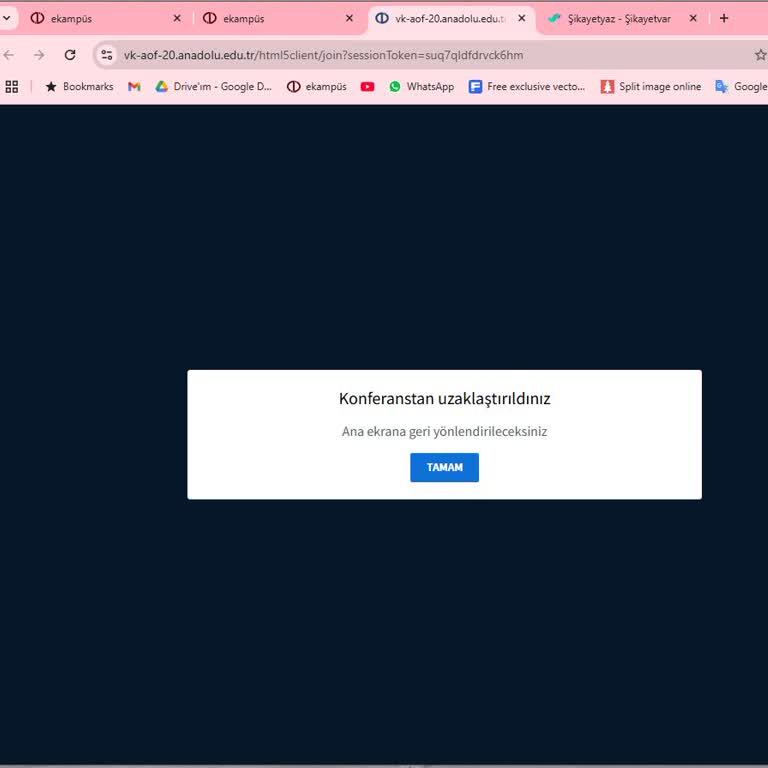768x768 pixels.
Task: Click the TAMAM button in the dialog
Action: [444, 467]
